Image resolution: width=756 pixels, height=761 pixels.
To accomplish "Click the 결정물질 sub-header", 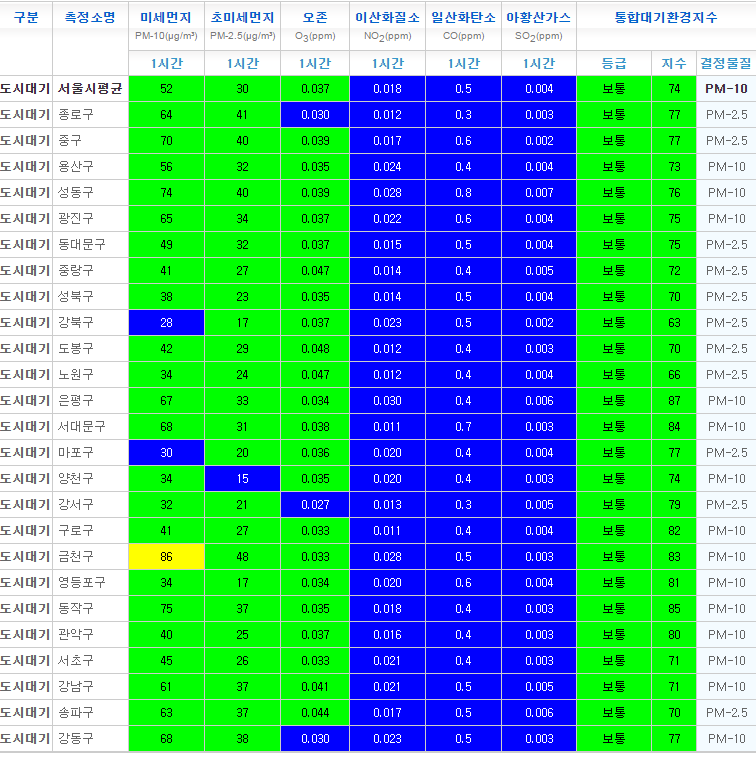I will click(725, 63).
